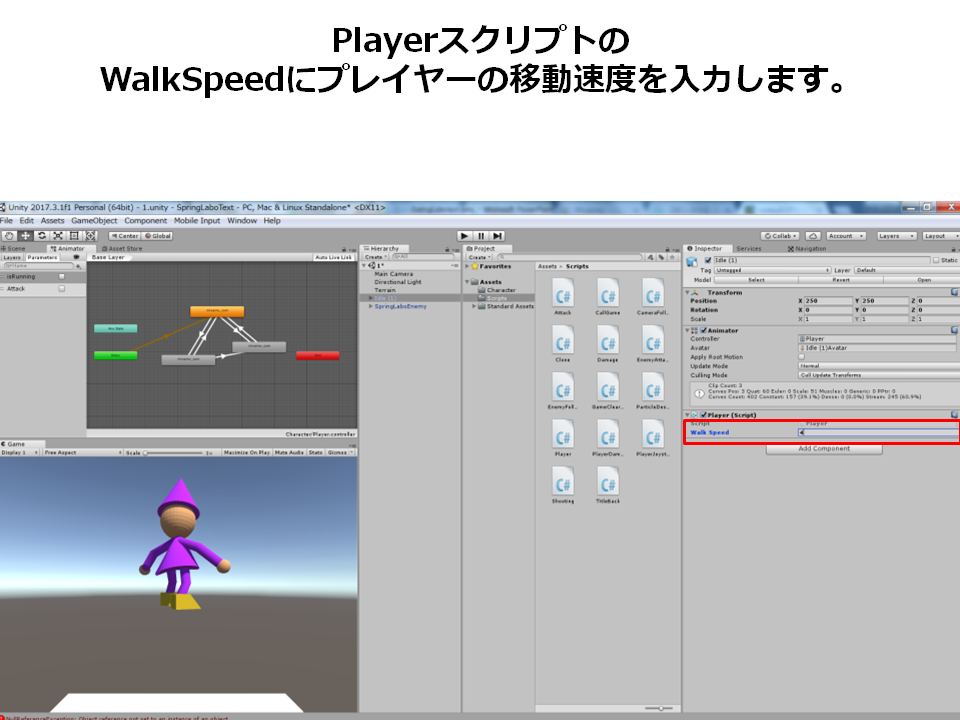Click the Position X input field
Viewport: 960px width, 720px height.
coord(828,301)
